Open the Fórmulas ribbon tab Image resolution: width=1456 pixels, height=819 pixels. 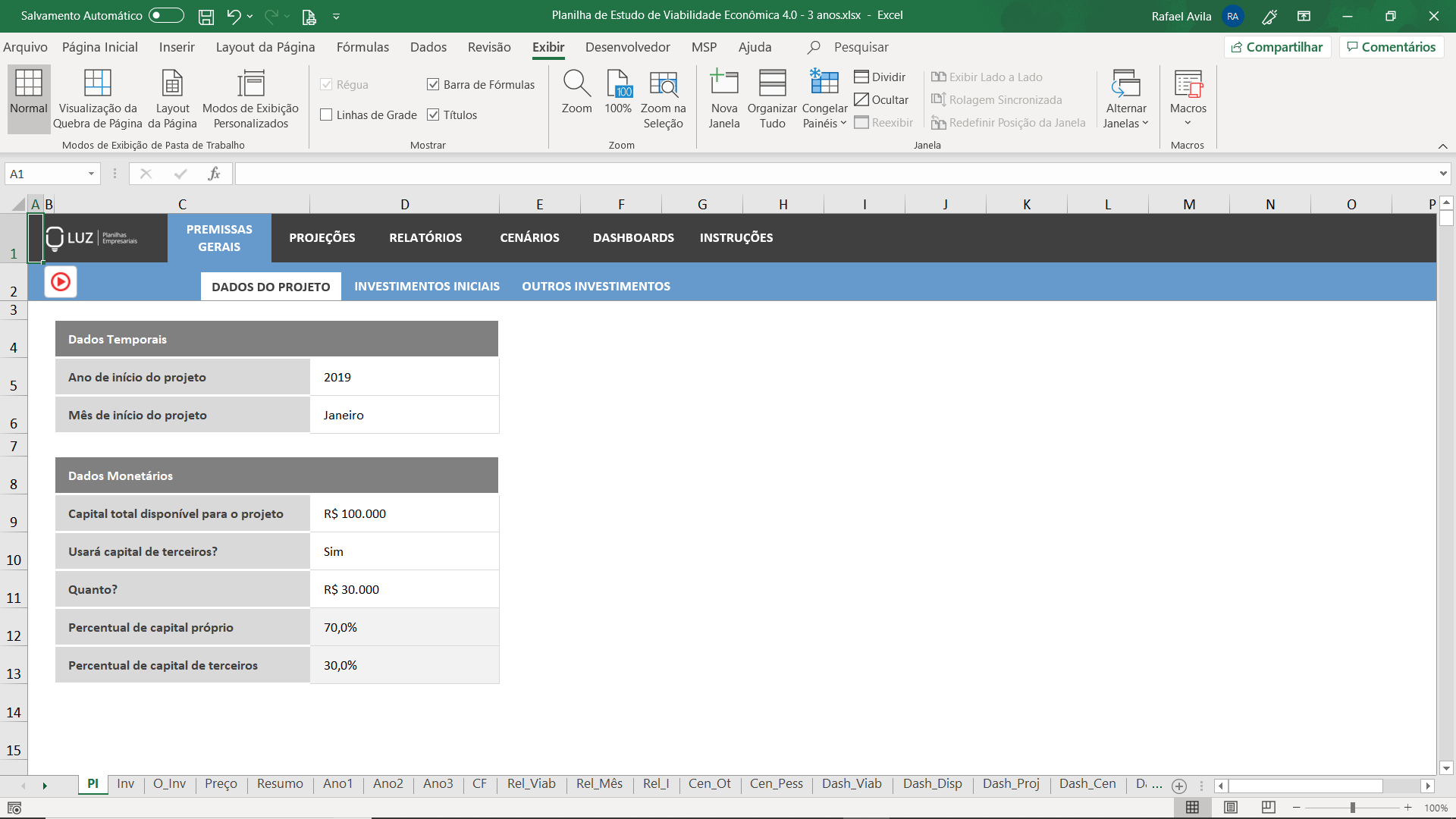point(362,47)
